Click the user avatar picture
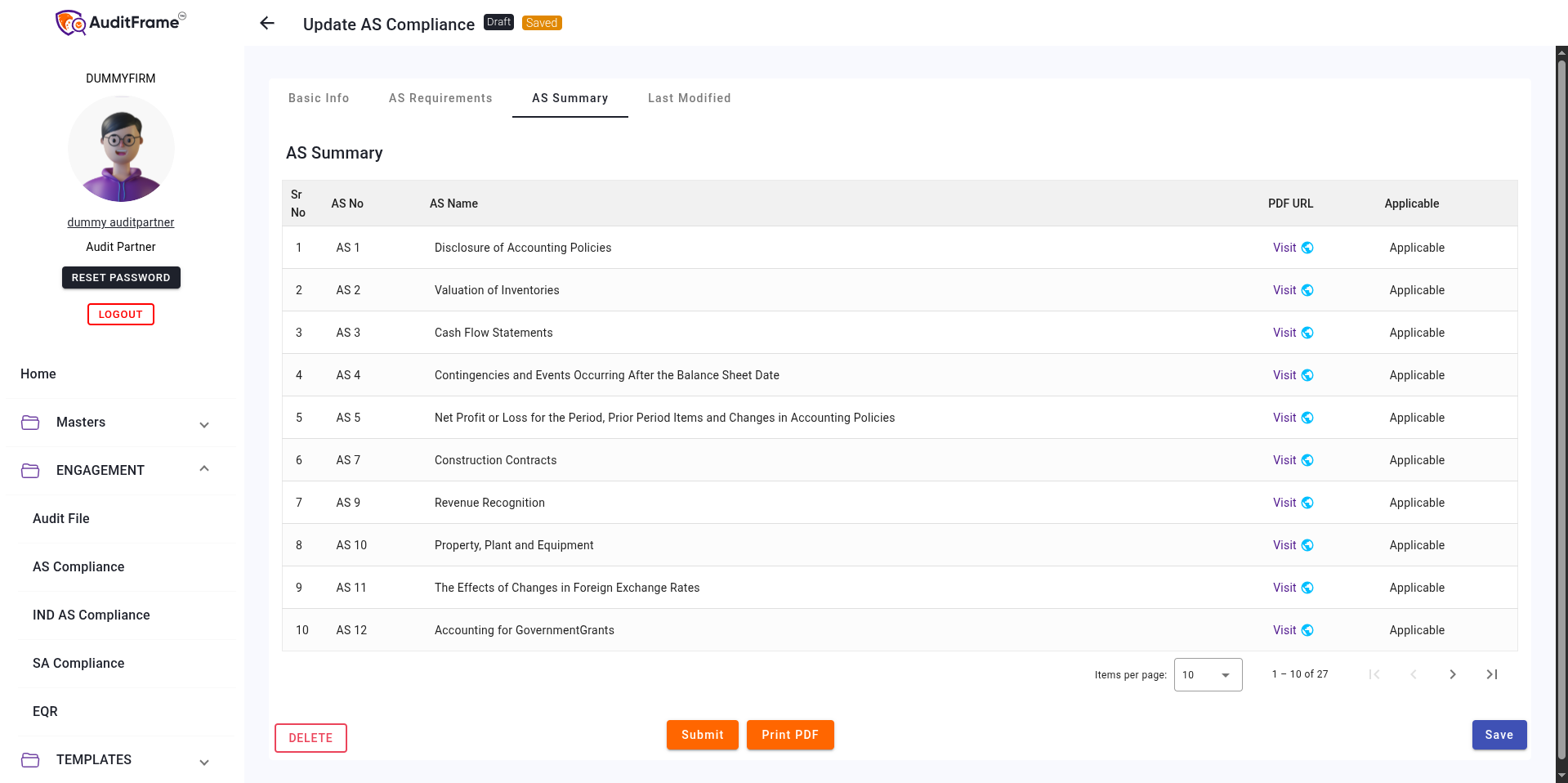The height and width of the screenshot is (783, 1568). point(121,149)
